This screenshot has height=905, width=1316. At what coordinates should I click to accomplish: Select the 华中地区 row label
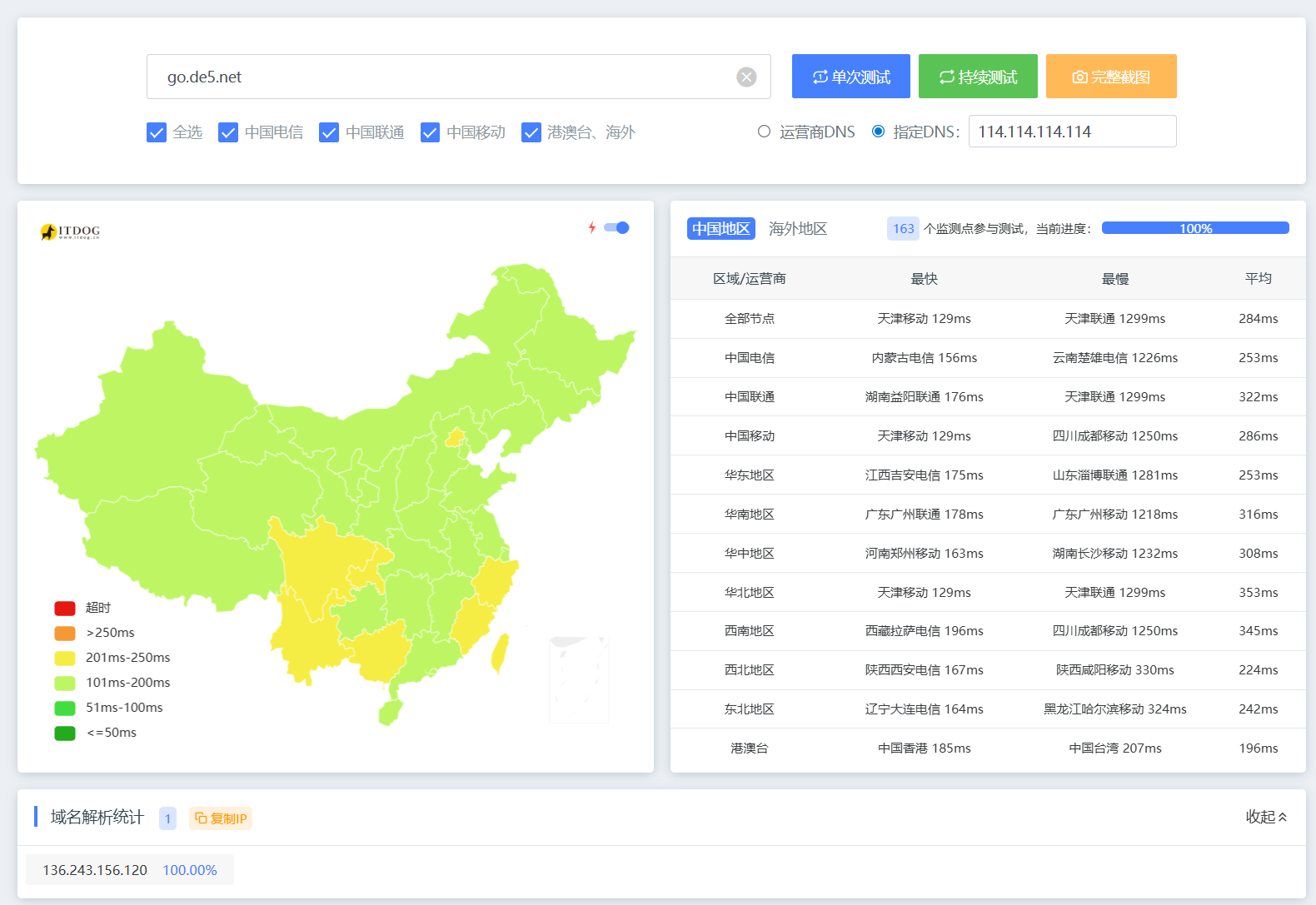(x=750, y=554)
